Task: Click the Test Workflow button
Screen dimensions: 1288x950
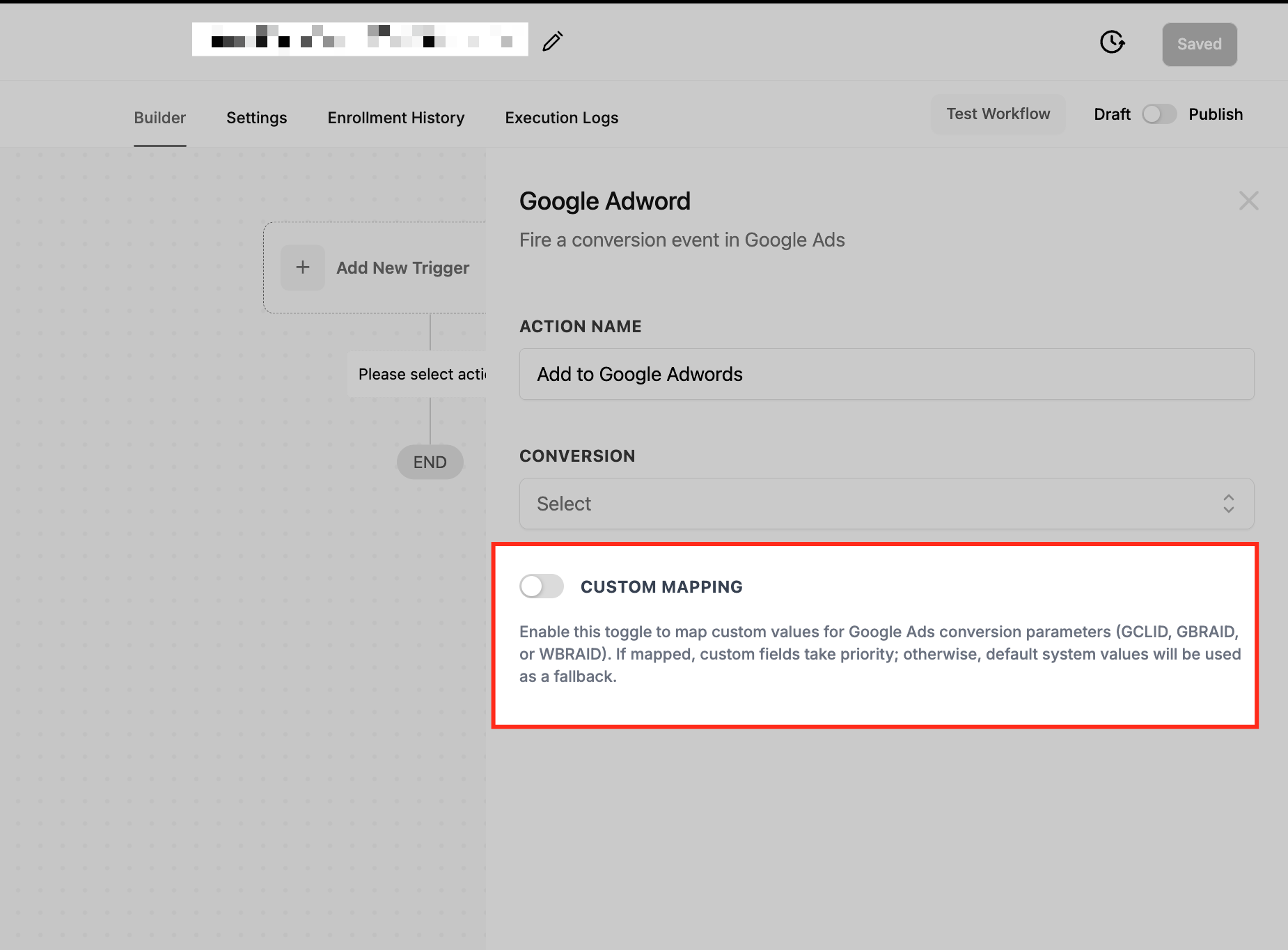Action: (x=998, y=114)
